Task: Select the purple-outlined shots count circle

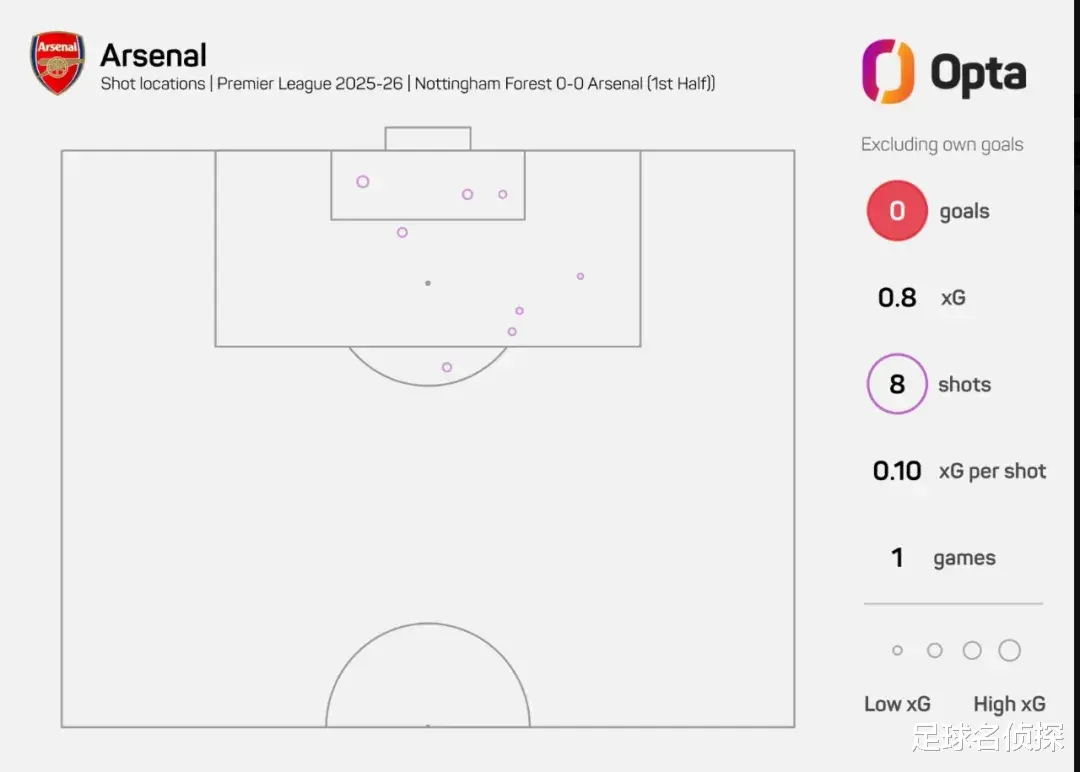Action: pos(897,384)
